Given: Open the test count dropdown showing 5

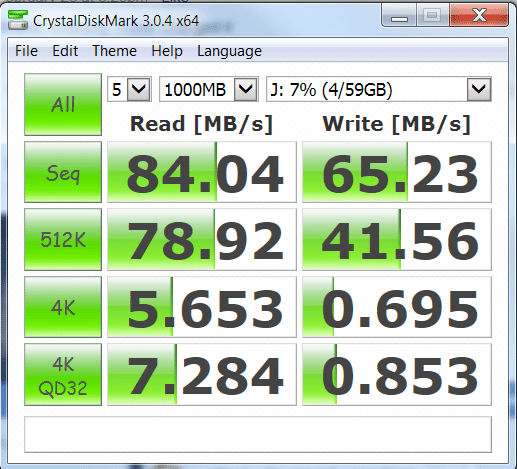Looking at the screenshot, I should tap(129, 89).
